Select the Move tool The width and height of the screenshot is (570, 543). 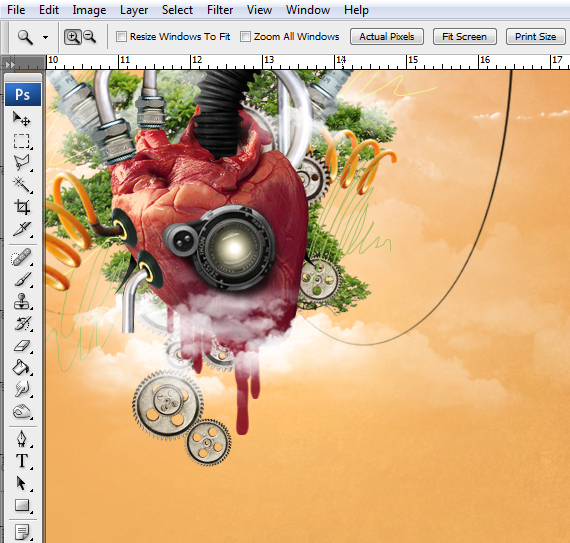[x=22, y=119]
